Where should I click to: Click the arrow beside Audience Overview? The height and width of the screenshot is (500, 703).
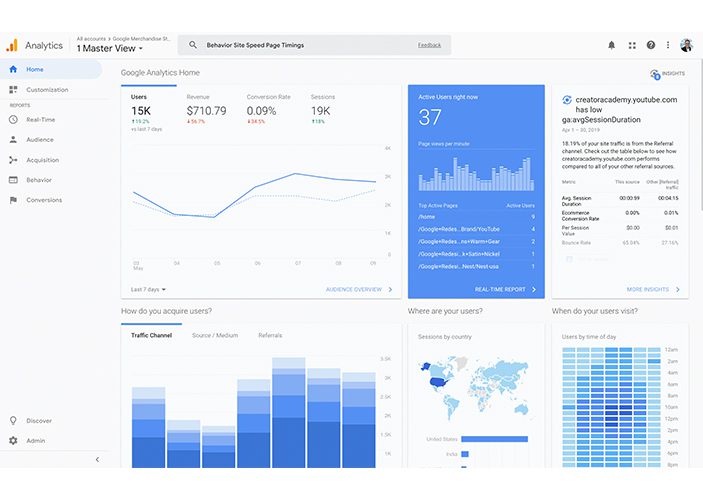coord(390,290)
